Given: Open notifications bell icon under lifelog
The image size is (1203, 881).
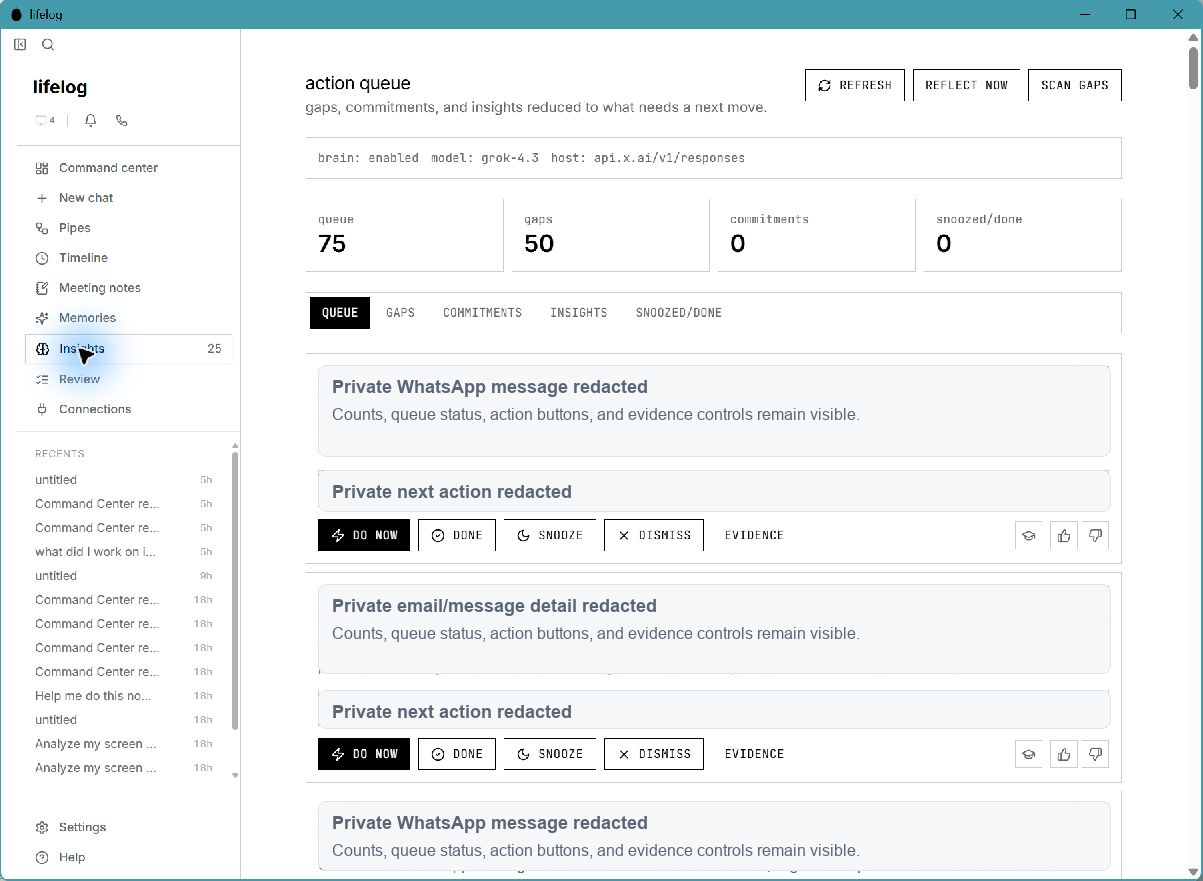Looking at the screenshot, I should click(91, 120).
